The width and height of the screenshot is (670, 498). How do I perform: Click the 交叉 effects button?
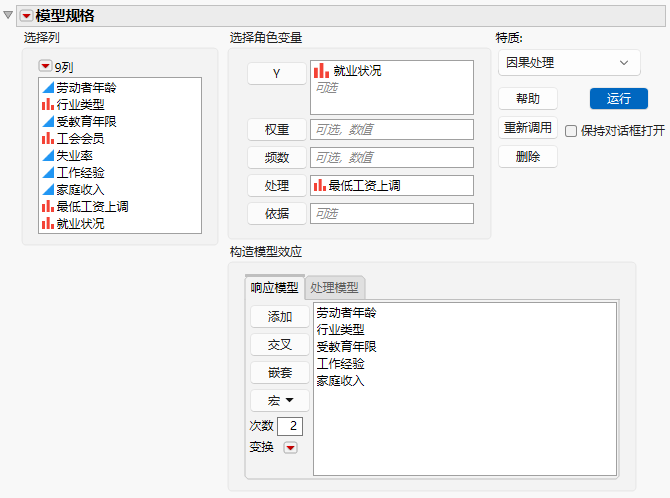coord(279,345)
